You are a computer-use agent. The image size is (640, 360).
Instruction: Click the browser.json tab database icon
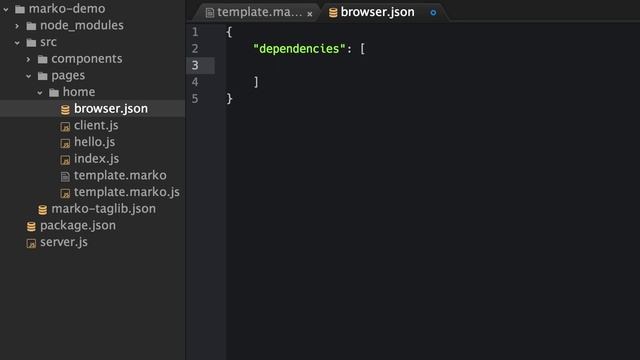[333, 13]
